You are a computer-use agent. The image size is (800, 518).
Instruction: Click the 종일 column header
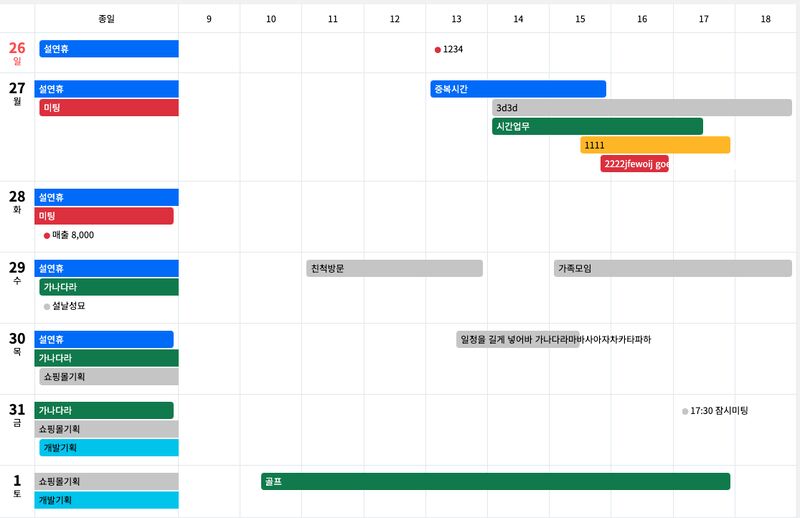[107, 19]
